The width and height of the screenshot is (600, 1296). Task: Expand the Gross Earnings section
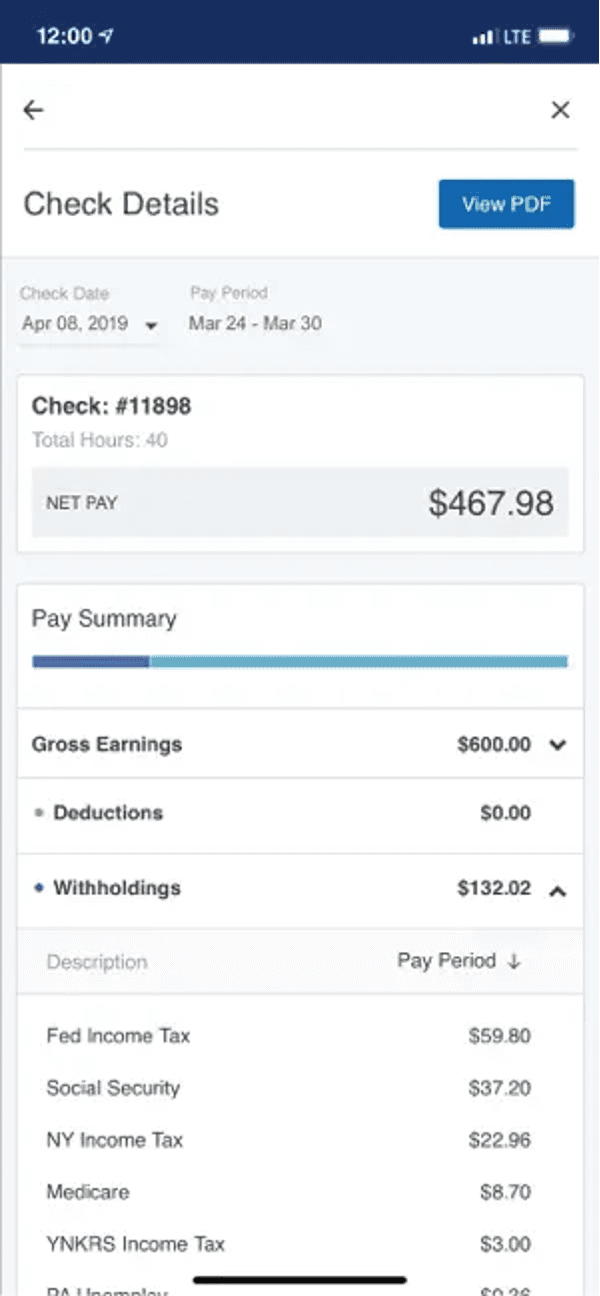(x=558, y=744)
